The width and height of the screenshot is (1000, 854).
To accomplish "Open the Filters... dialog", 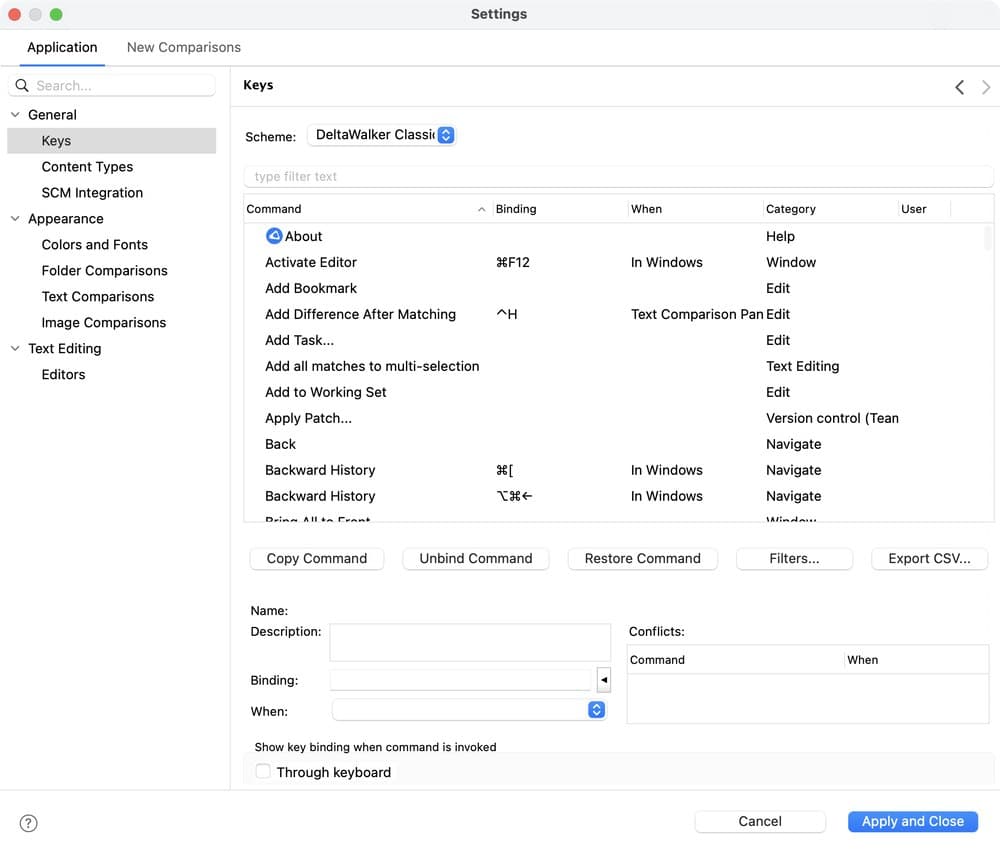I will pos(795,559).
